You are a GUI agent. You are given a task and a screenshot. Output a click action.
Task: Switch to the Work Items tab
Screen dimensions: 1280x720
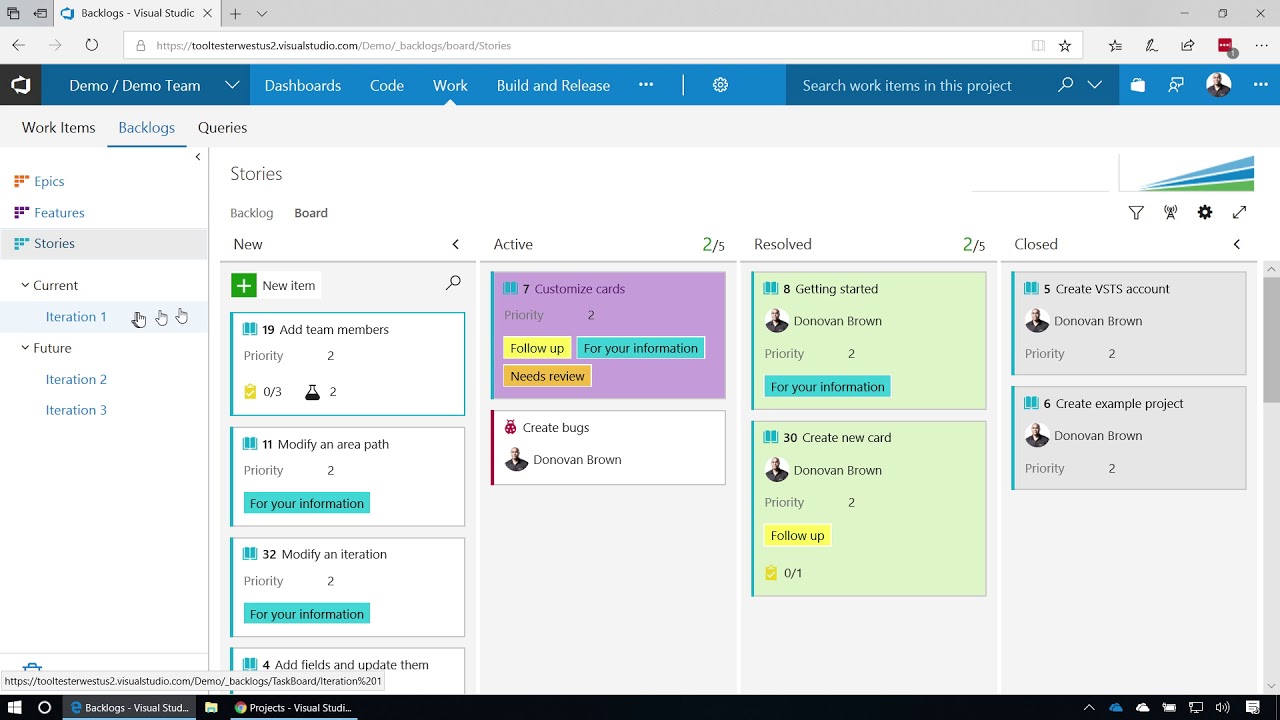pos(59,127)
